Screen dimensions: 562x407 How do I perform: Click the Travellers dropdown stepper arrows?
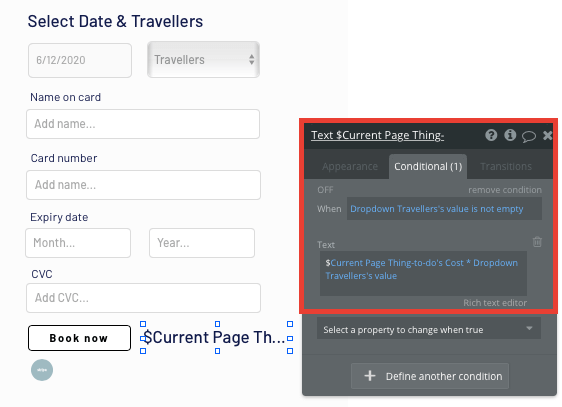click(252, 59)
